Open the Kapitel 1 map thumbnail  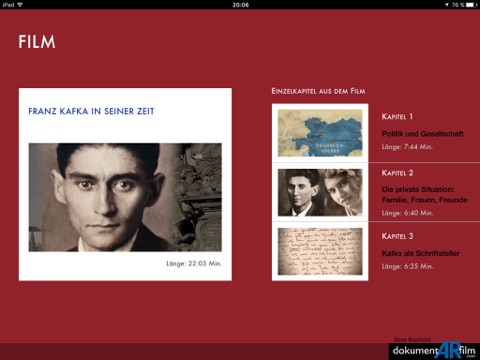point(320,133)
